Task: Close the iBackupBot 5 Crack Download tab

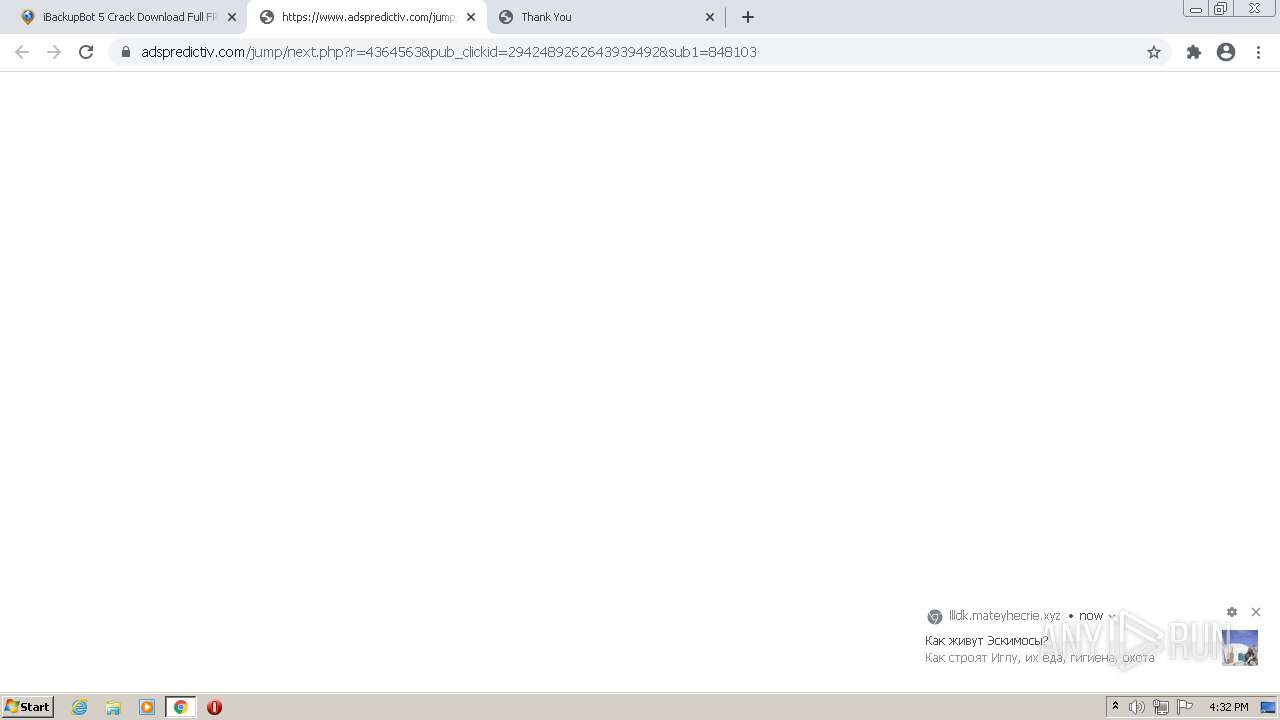Action: click(x=232, y=17)
